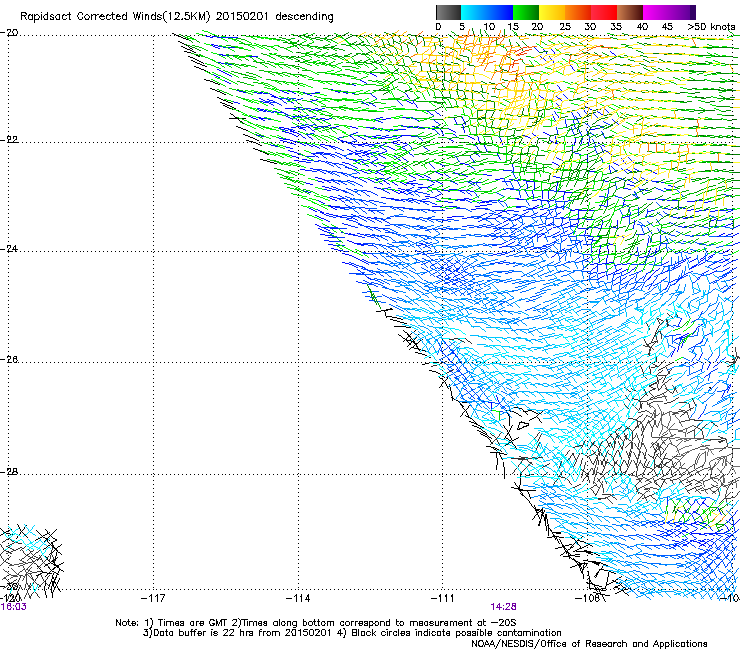Click the -22 latitude axis label

coord(9,140)
